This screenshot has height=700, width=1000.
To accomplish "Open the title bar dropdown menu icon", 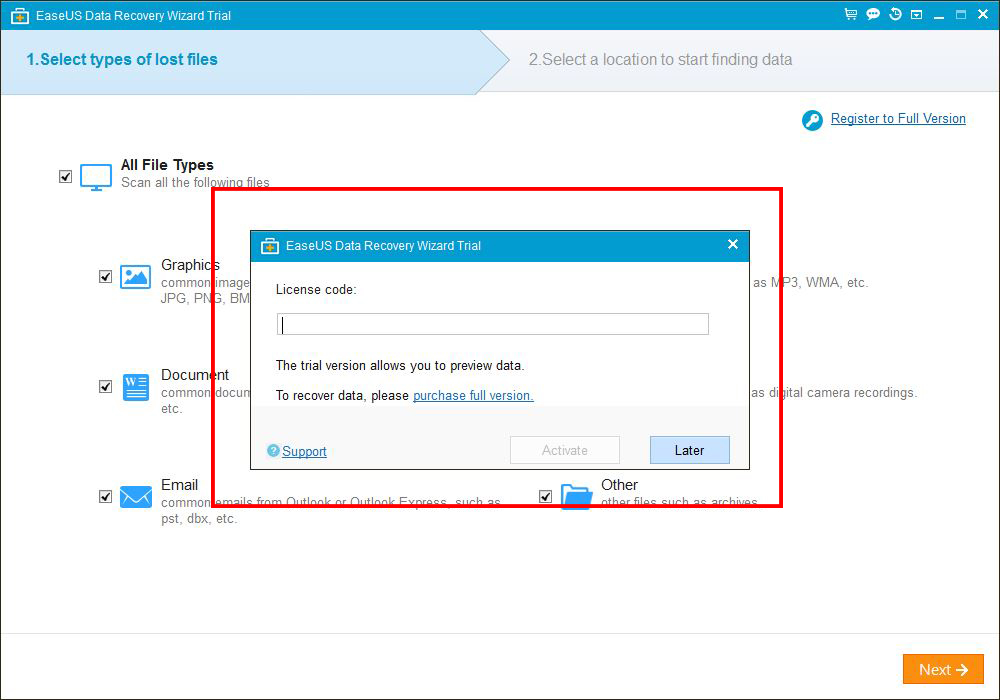I will click(916, 14).
